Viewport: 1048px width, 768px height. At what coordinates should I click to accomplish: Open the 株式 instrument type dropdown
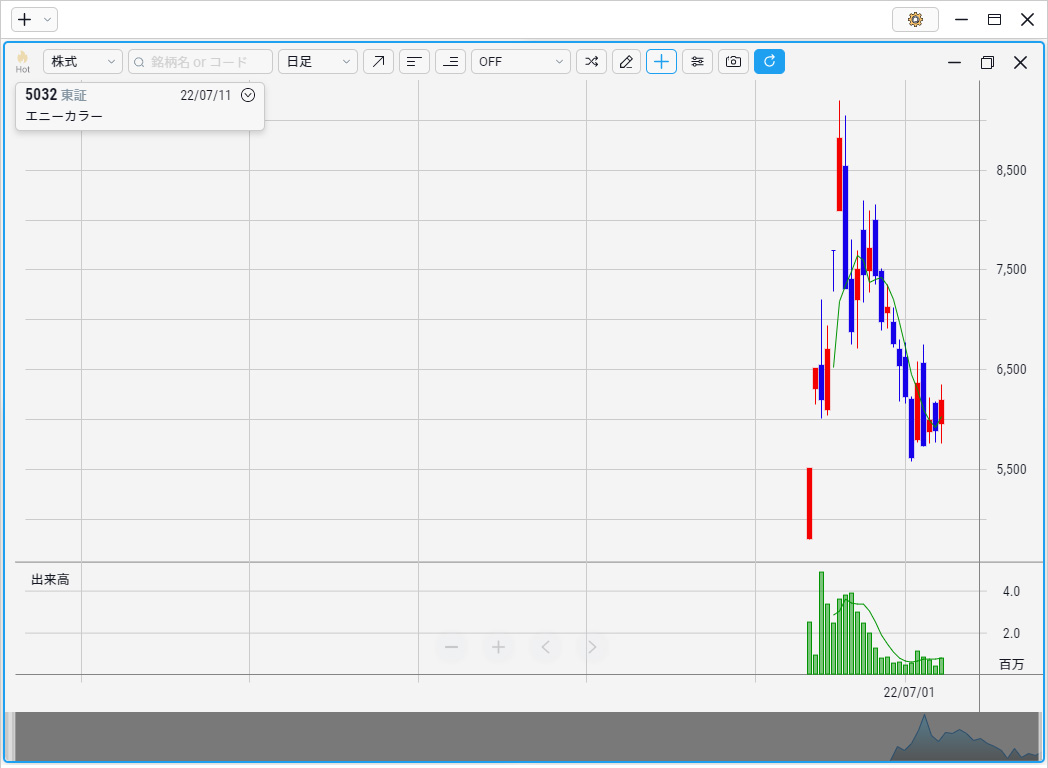(83, 61)
